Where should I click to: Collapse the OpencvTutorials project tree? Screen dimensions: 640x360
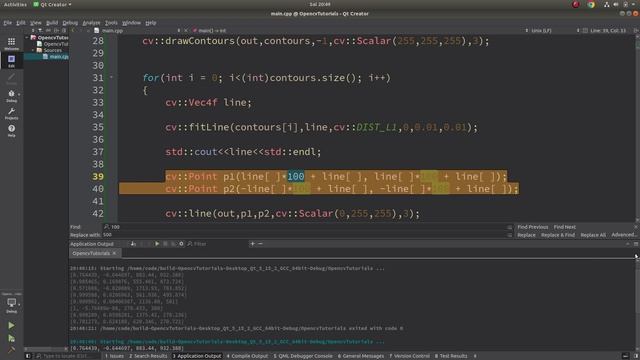pyautogui.click(x=27, y=38)
